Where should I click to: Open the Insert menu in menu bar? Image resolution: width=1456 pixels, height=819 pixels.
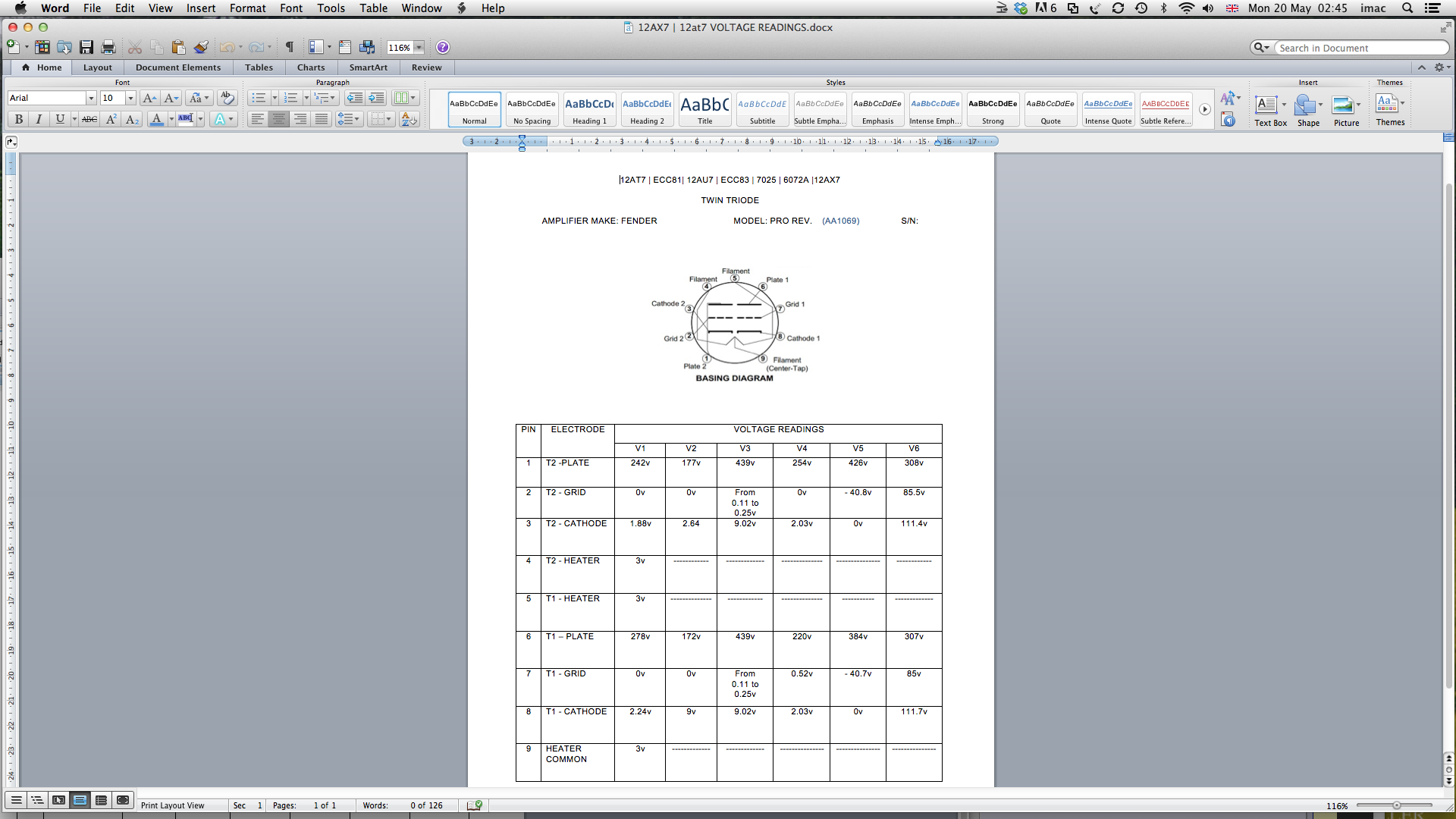point(201,8)
